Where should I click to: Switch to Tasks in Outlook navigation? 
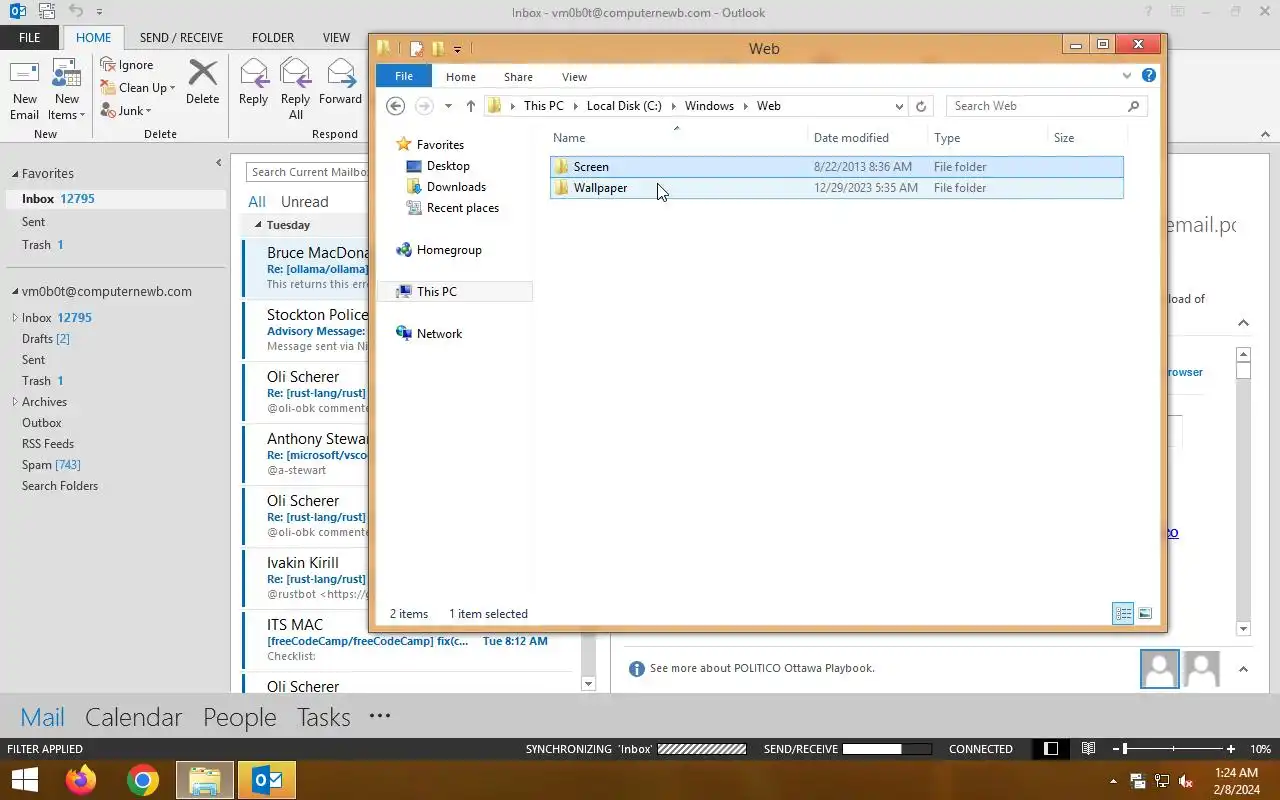pos(323,717)
